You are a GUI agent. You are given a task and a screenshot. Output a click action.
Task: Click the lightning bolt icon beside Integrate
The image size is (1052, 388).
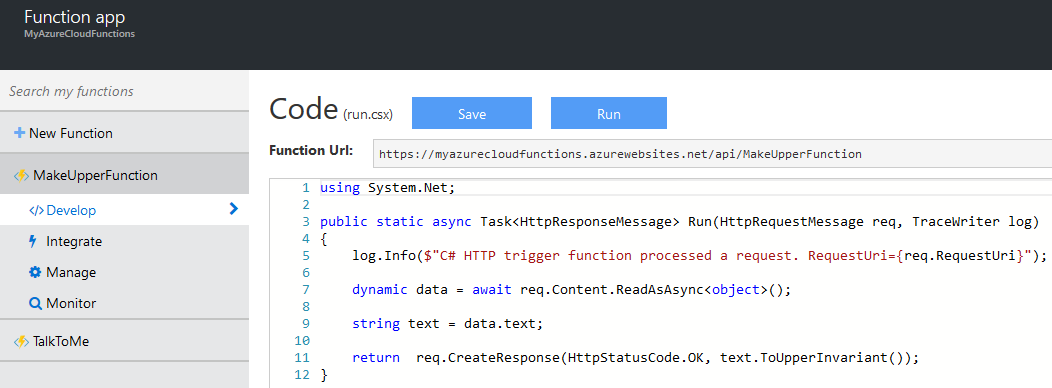33,241
